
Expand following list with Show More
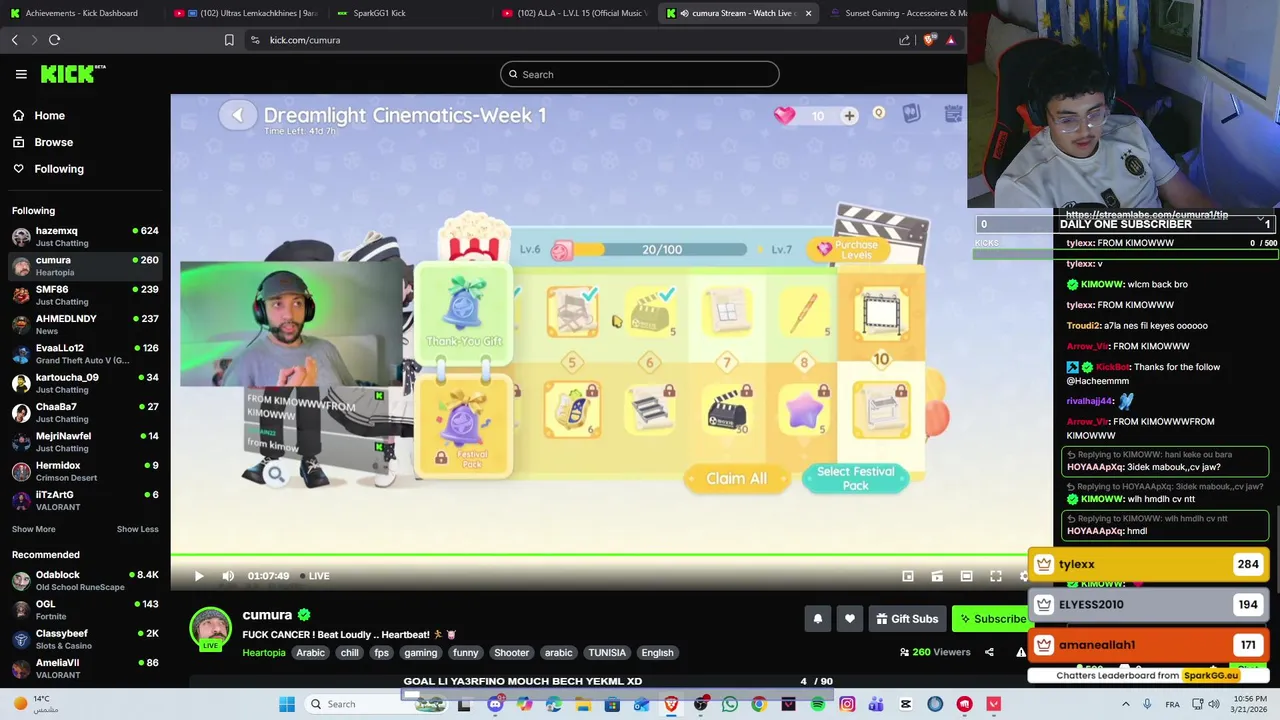34,529
